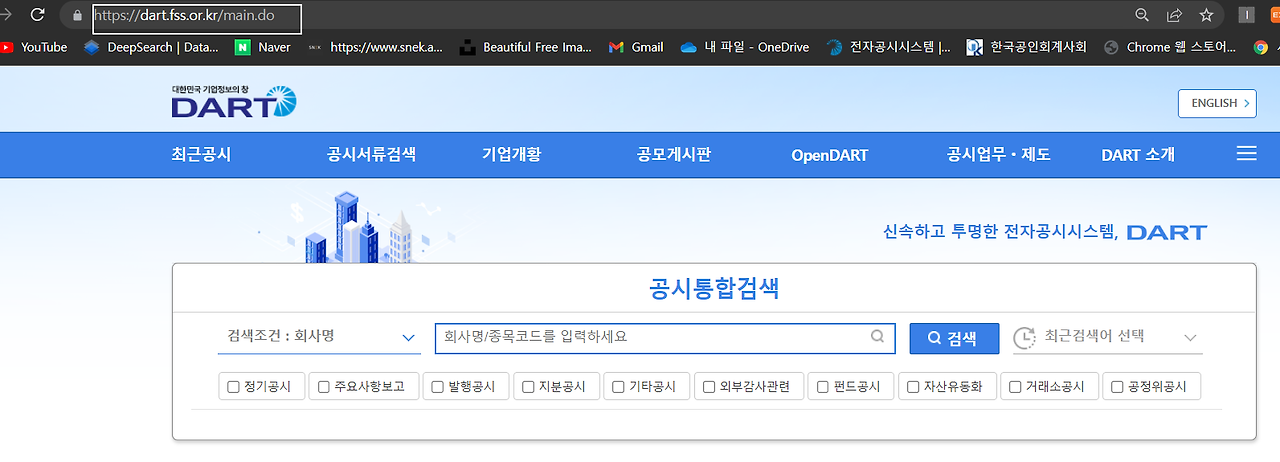Toggle 자산유동화 checkbox
Screen dimensions: 1280x462
click(x=913, y=387)
